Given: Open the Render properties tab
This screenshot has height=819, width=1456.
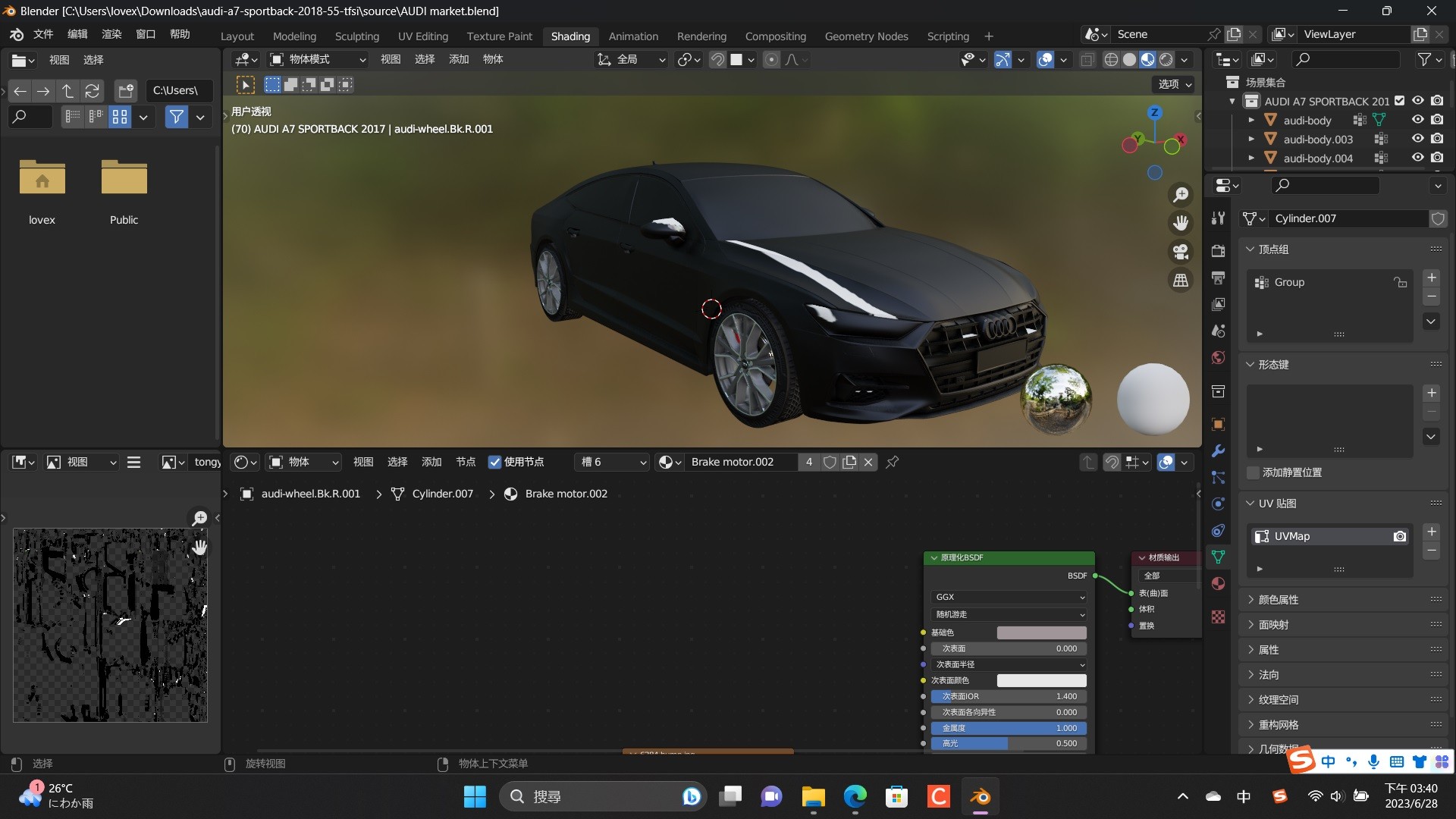Looking at the screenshot, I should click(x=1219, y=251).
